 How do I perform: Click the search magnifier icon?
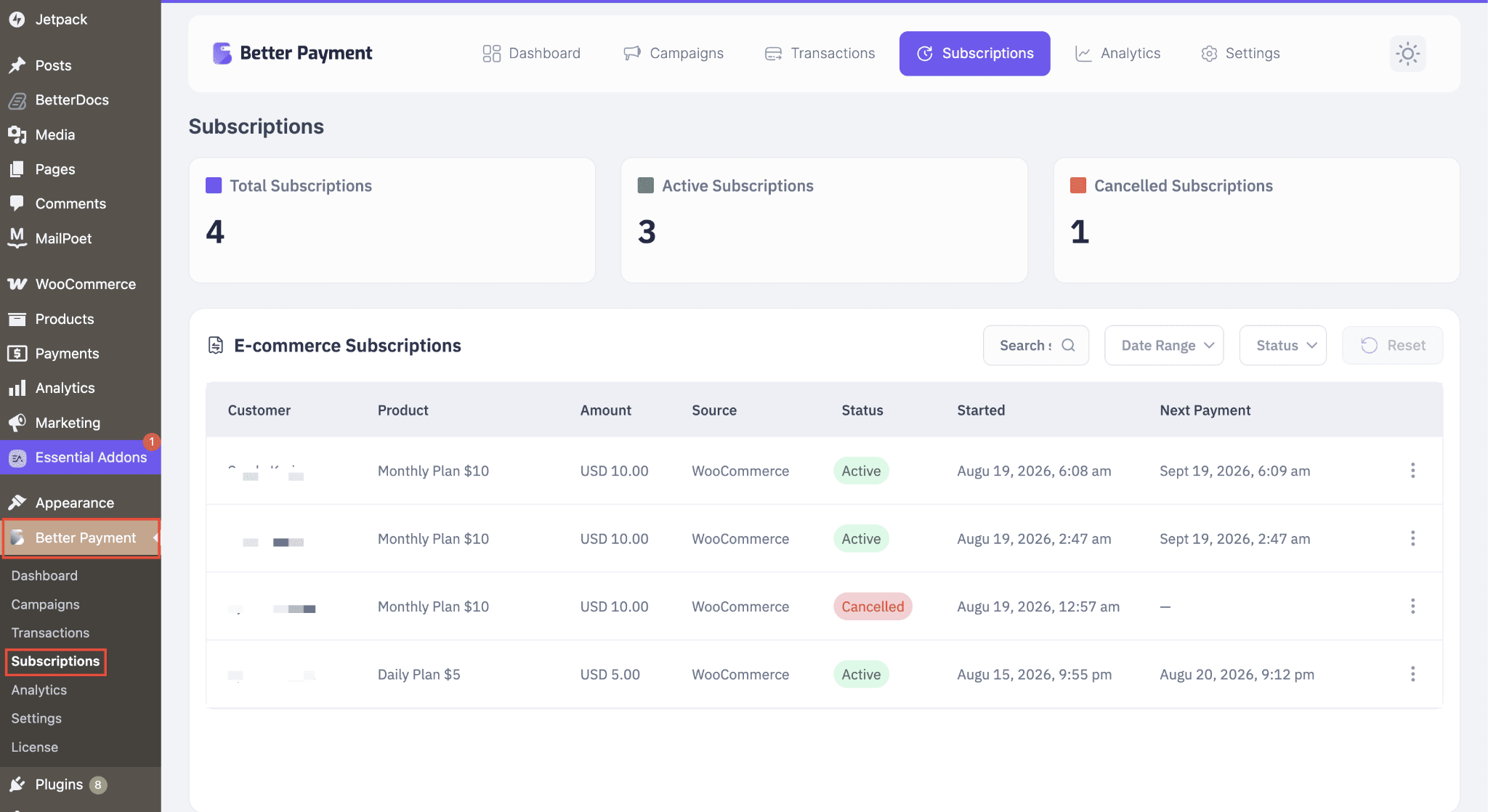pos(1068,345)
